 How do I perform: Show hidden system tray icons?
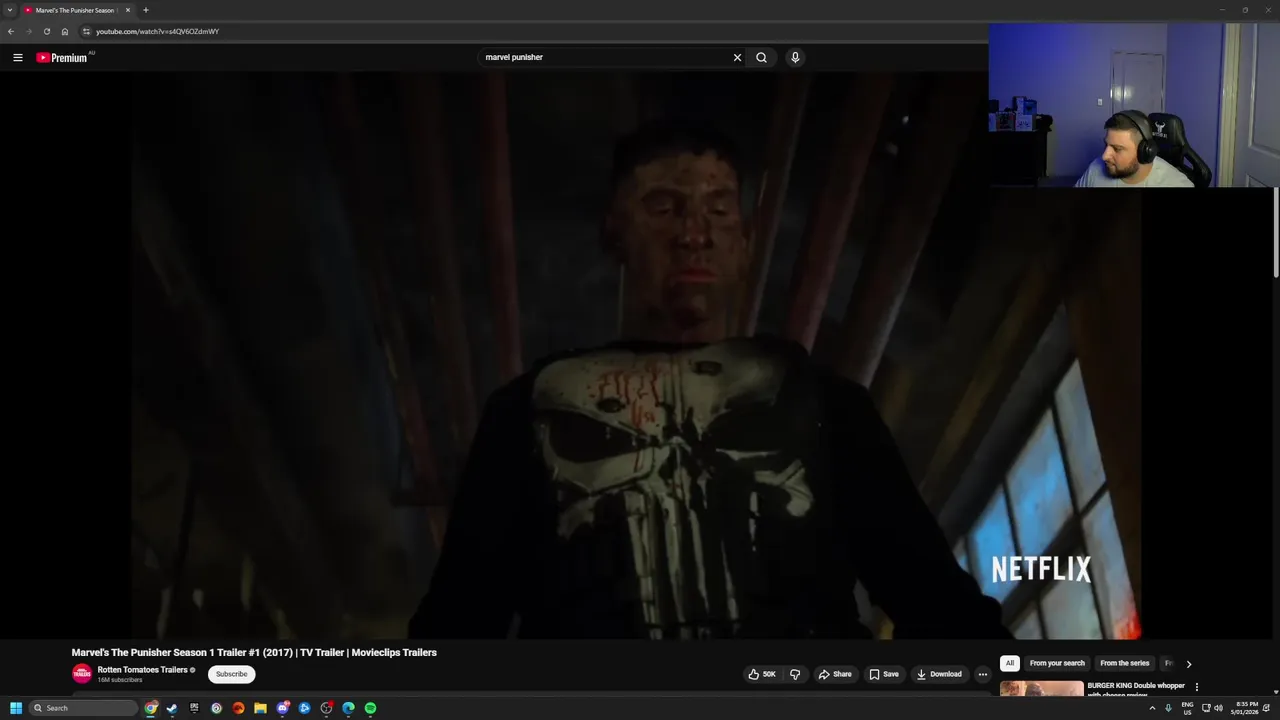tap(1152, 708)
